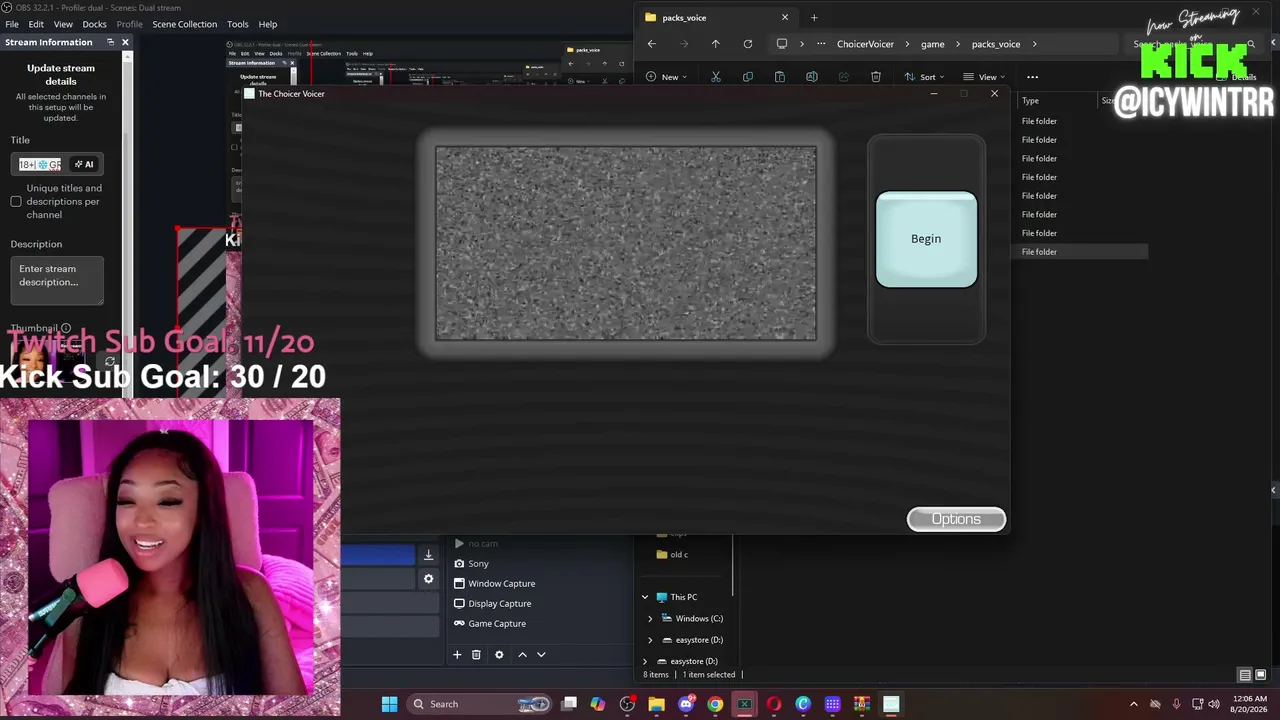Screen dimensions: 1280x720
Task: Expand the easystore (D:) drive under This PC
Action: pyautogui.click(x=650, y=640)
